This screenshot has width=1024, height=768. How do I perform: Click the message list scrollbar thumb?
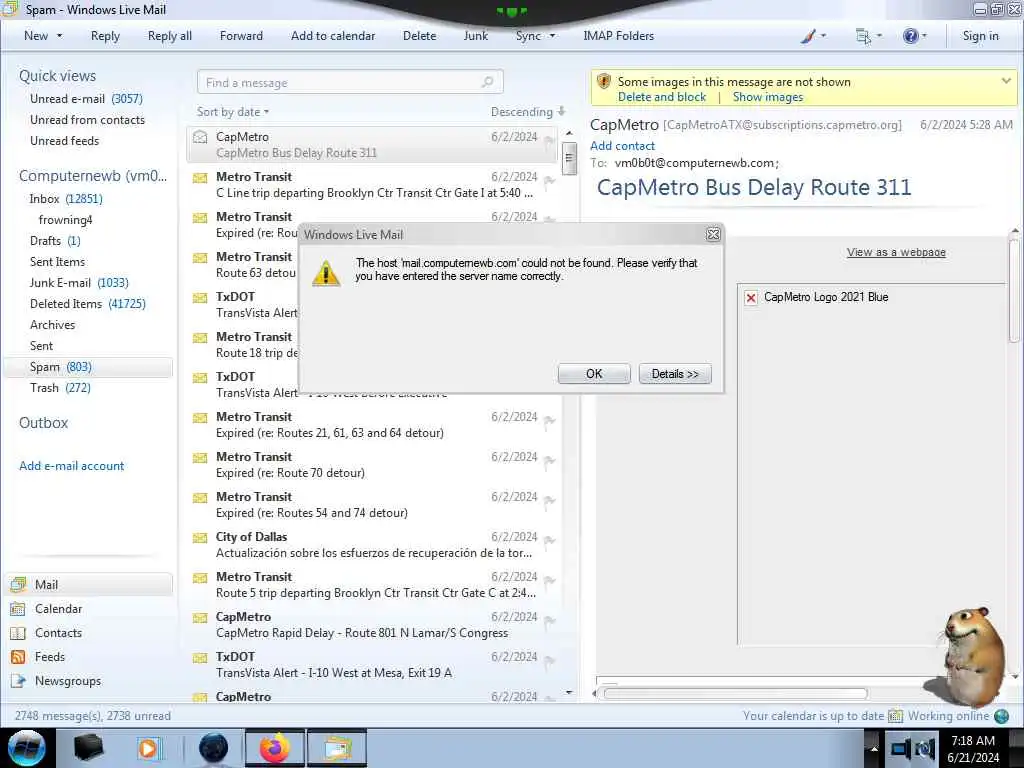coord(569,157)
